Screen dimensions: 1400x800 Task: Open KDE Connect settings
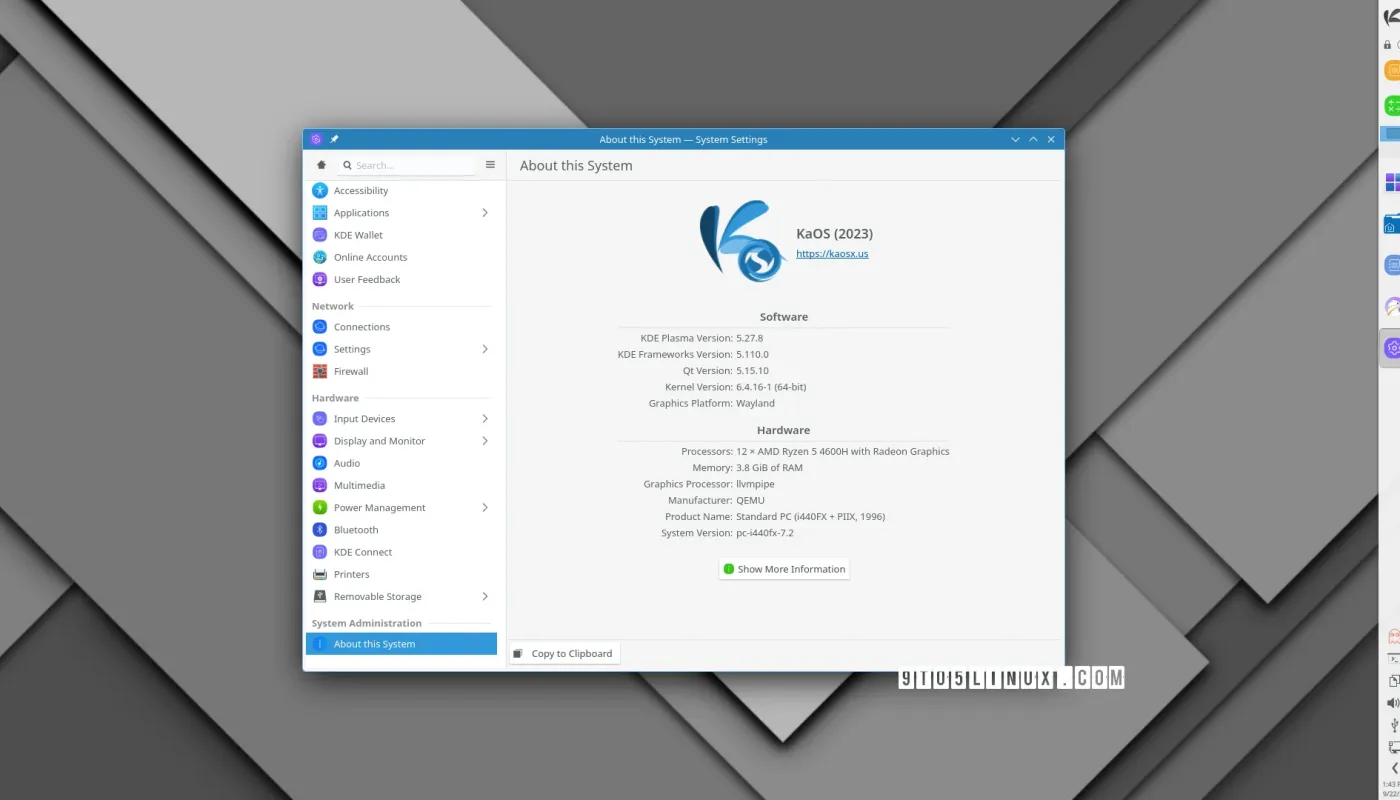point(321,551)
